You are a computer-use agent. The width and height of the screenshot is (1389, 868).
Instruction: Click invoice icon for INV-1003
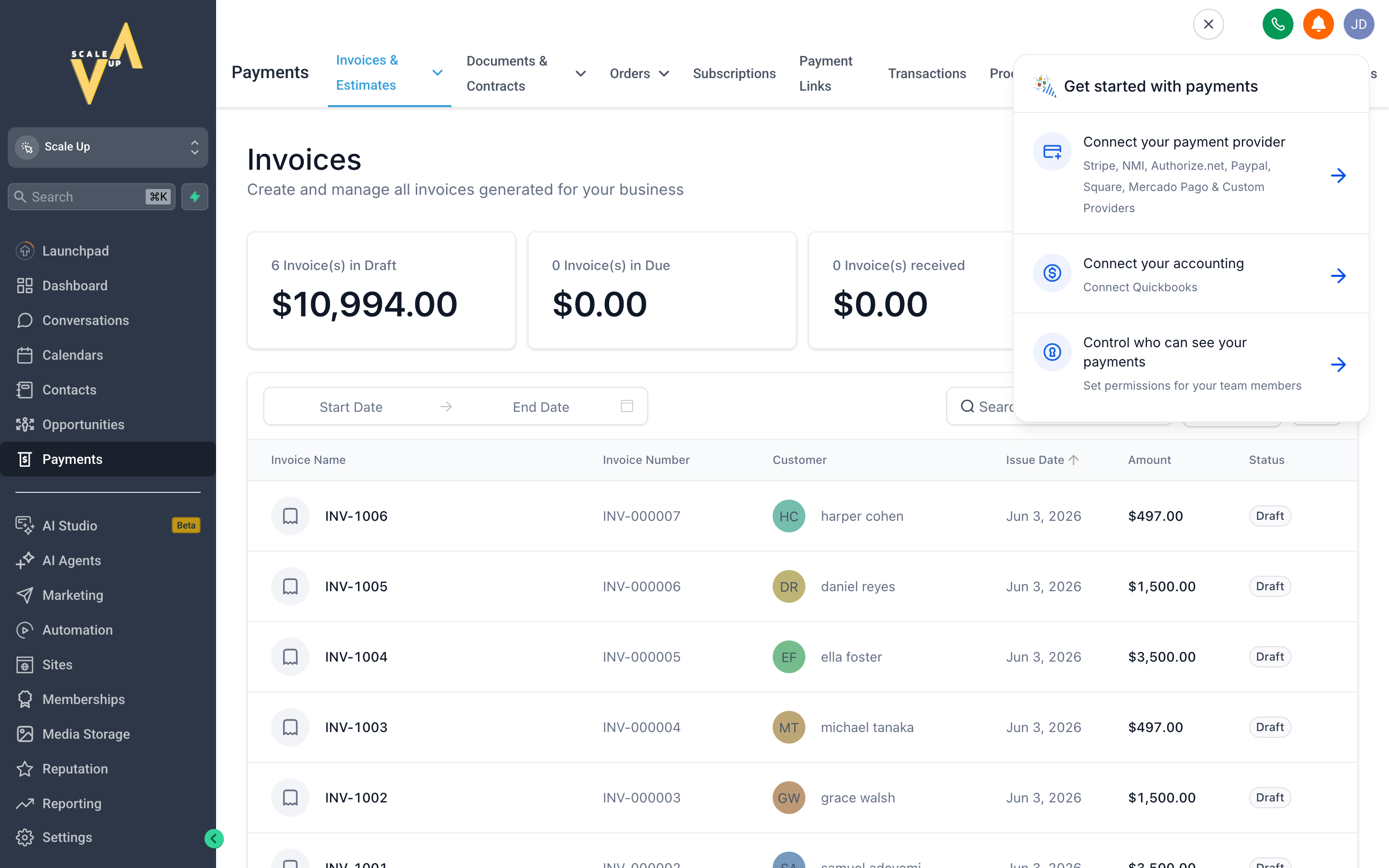point(290,727)
